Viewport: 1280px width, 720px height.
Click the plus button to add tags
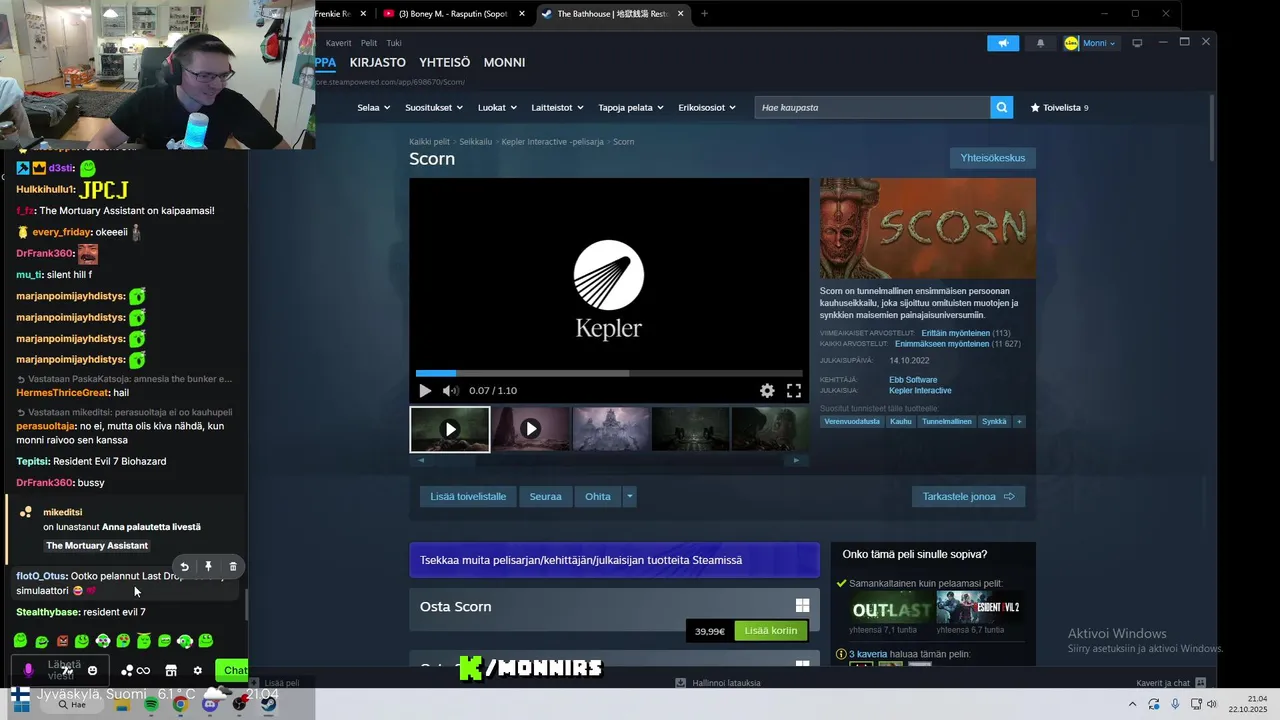1019,422
